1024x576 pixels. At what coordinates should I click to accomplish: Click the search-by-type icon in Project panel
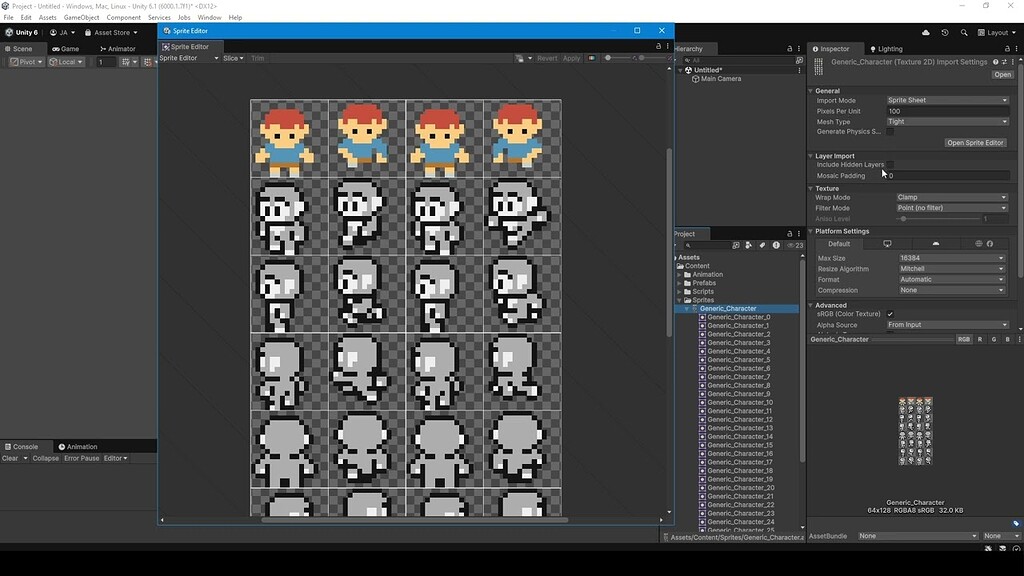747,245
